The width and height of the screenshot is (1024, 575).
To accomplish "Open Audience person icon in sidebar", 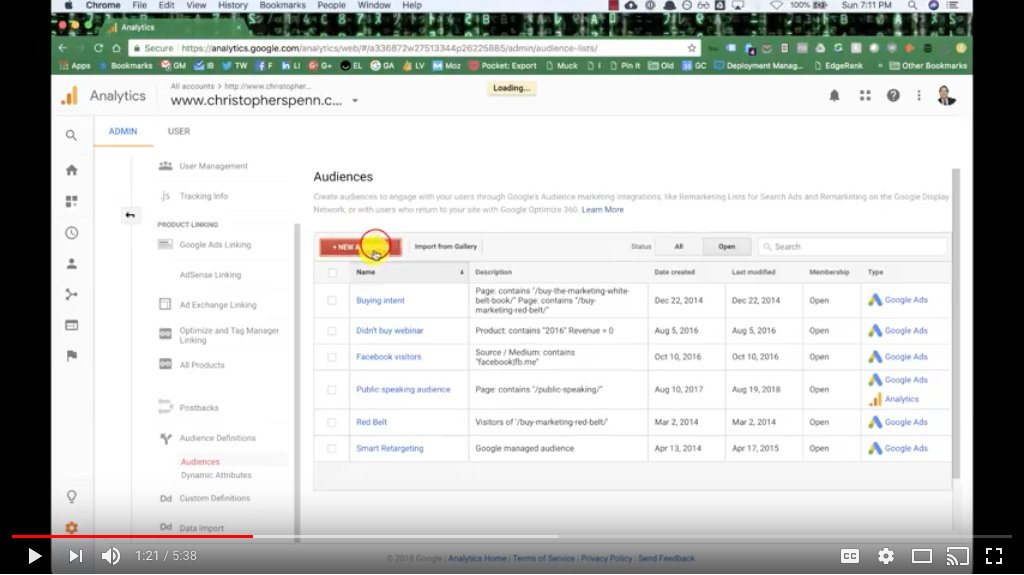I will click(72, 264).
